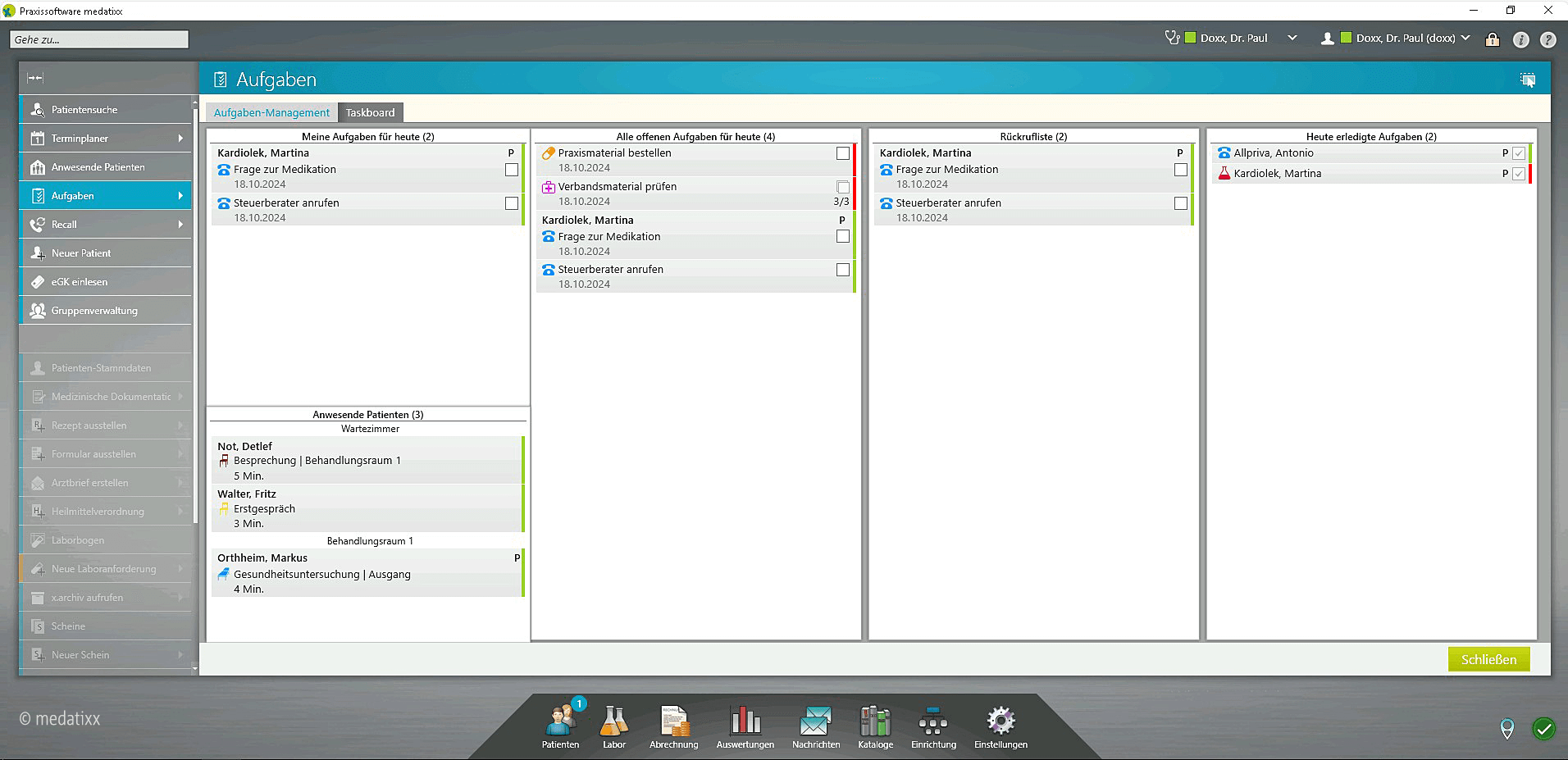The width and height of the screenshot is (1568, 760).
Task: Click the lock icon in top bar
Action: (1493, 39)
